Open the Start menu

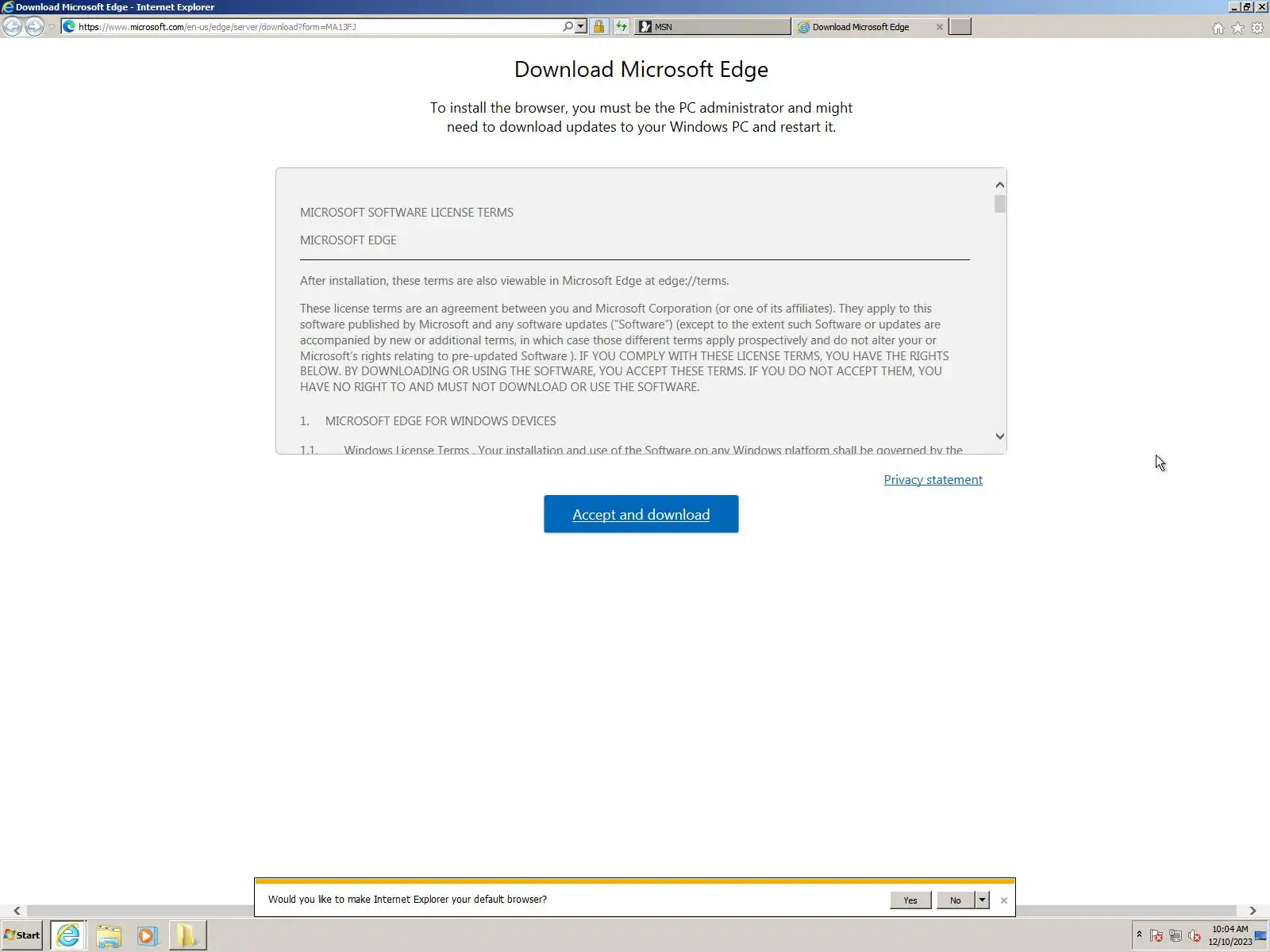point(22,935)
